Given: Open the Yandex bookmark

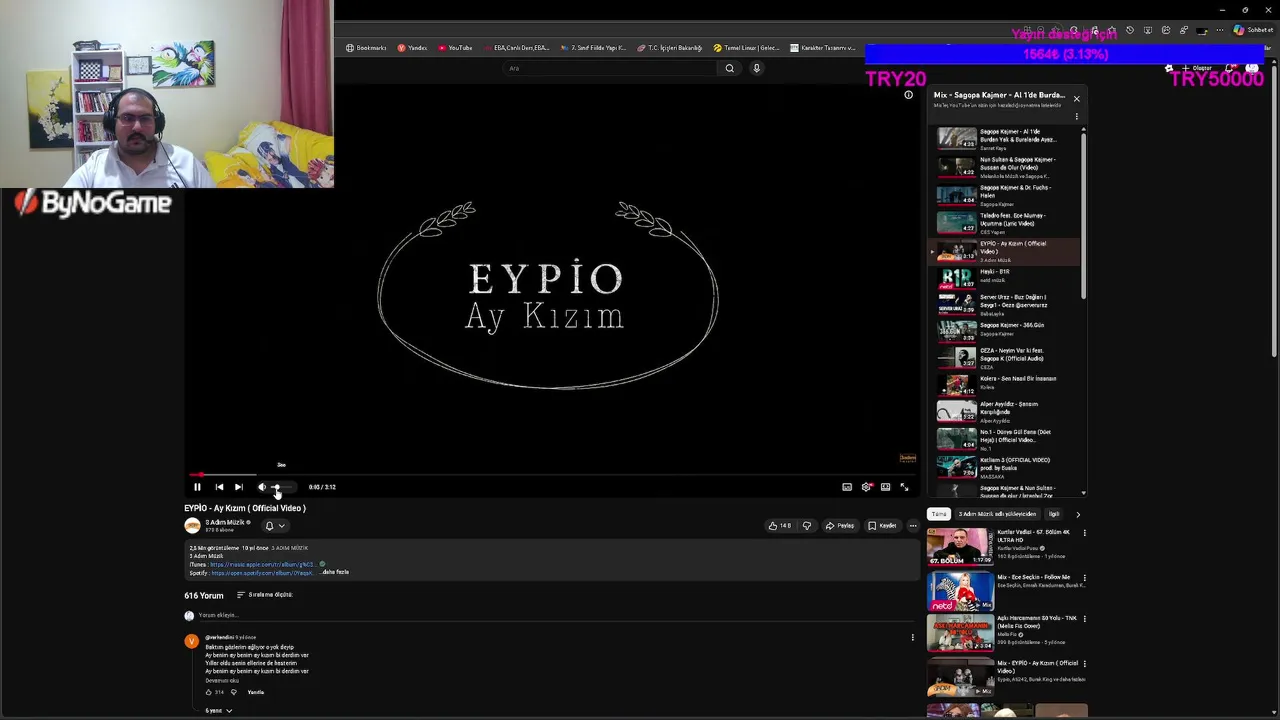Looking at the screenshot, I should click(x=412, y=48).
